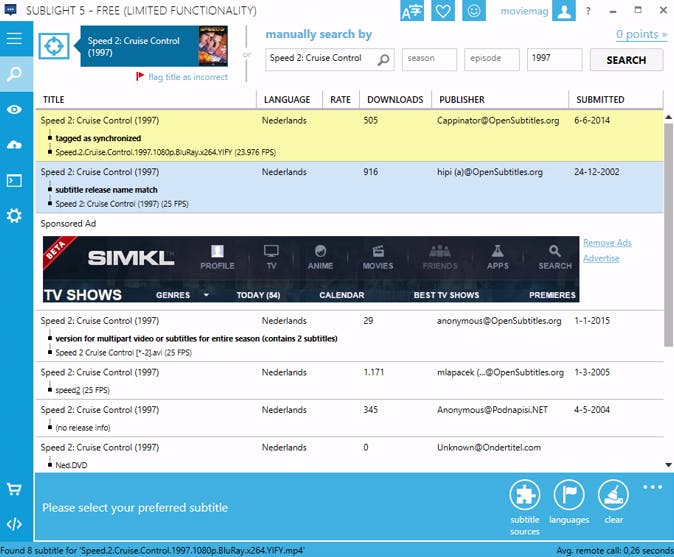This screenshot has height=557, width=674.
Task: Sort by LANGUAGE column header
Action: coord(289,99)
